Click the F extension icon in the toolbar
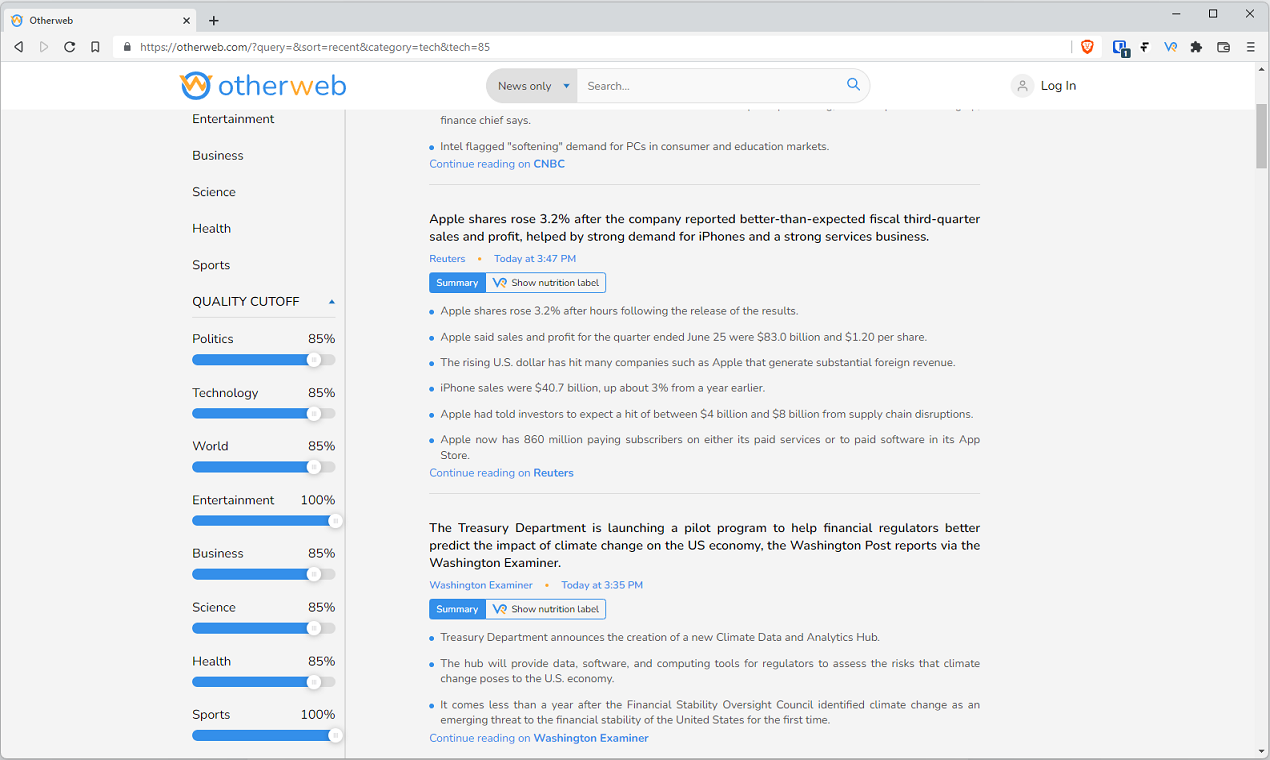Image resolution: width=1270 pixels, height=760 pixels. (1144, 47)
